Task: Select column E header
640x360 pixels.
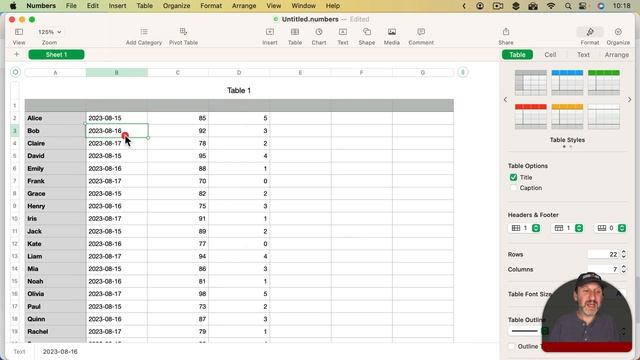Action: coord(300,73)
